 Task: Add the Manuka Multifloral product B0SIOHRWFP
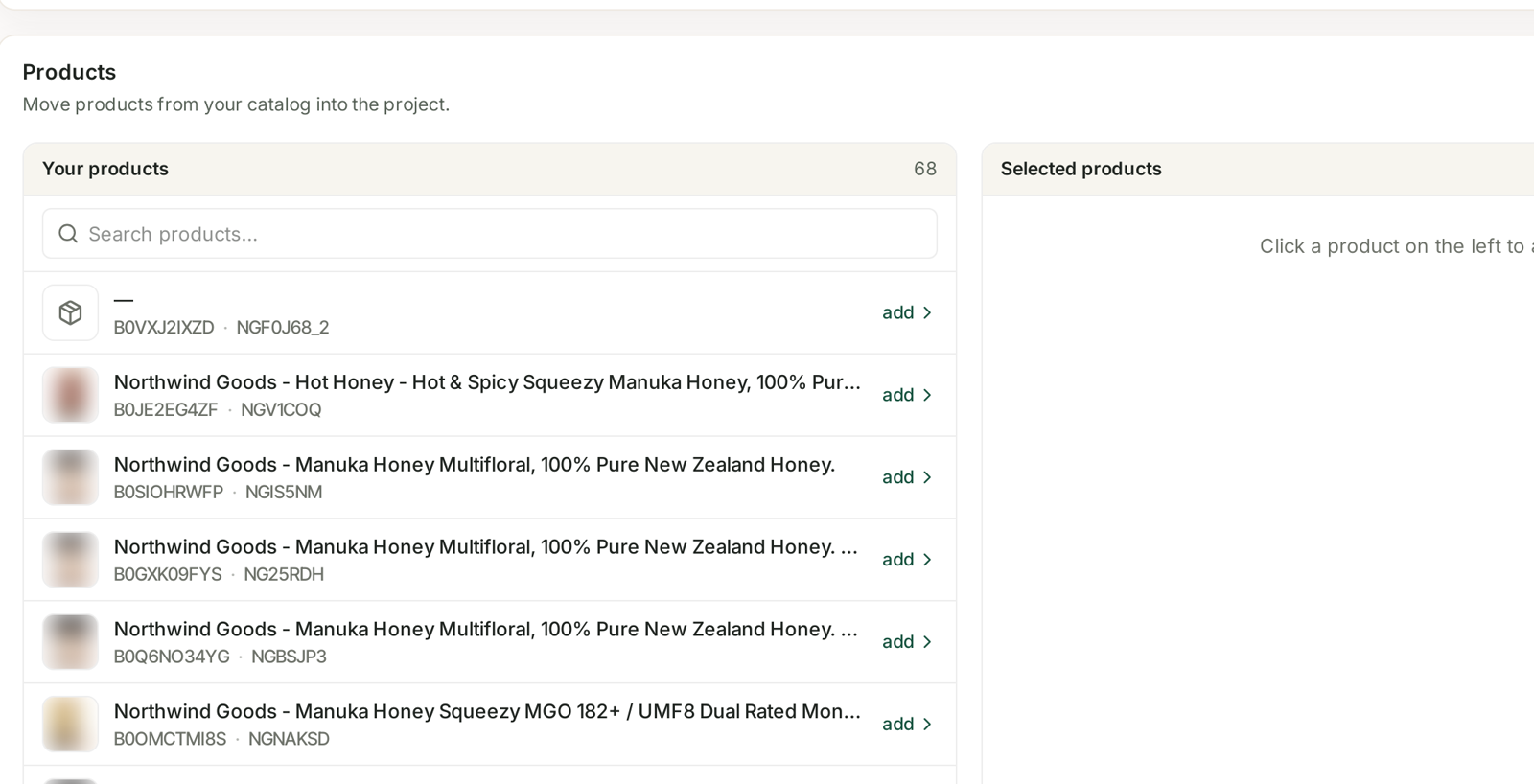coord(907,477)
